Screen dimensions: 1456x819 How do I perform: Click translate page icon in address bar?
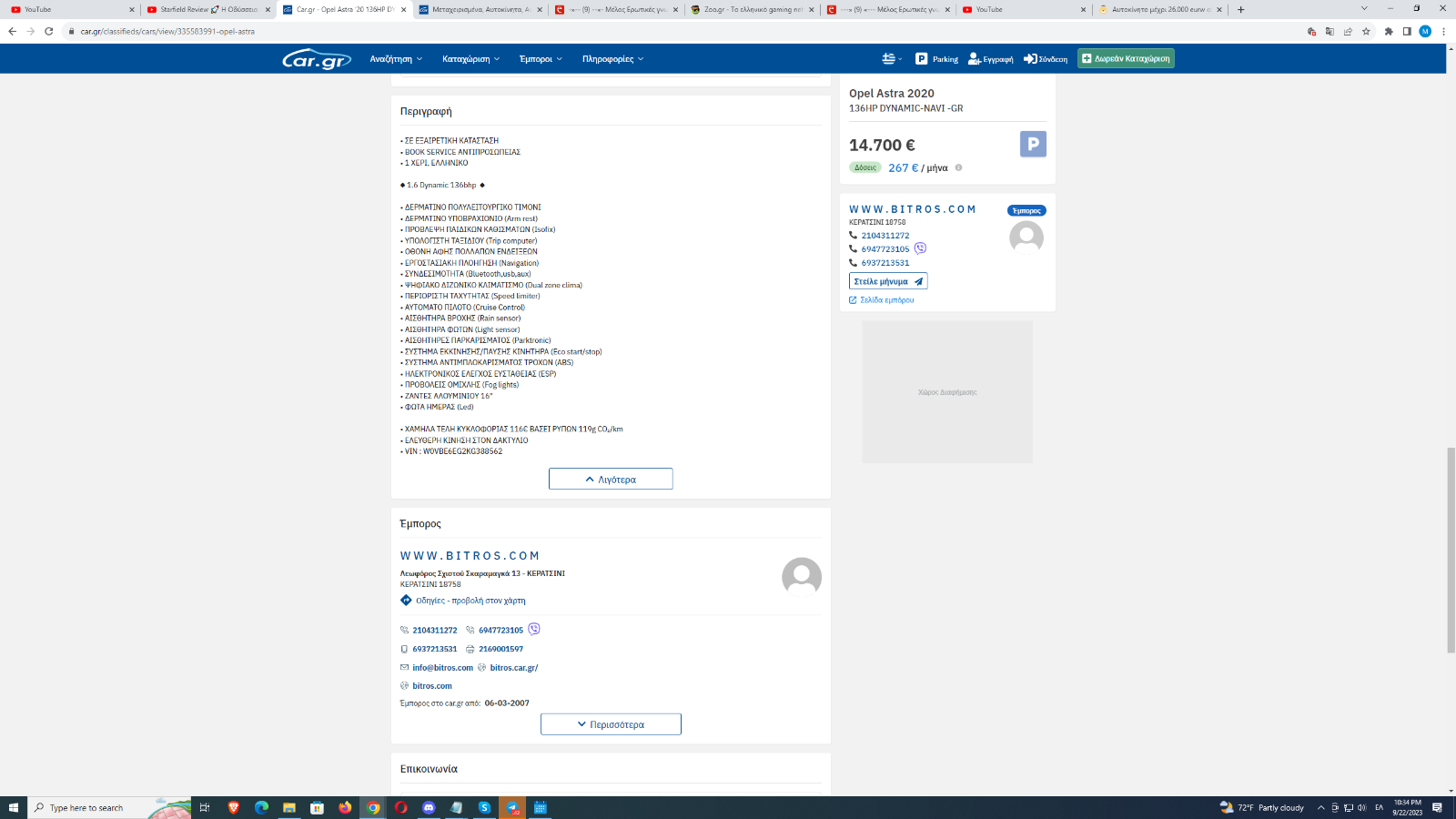point(1330,31)
